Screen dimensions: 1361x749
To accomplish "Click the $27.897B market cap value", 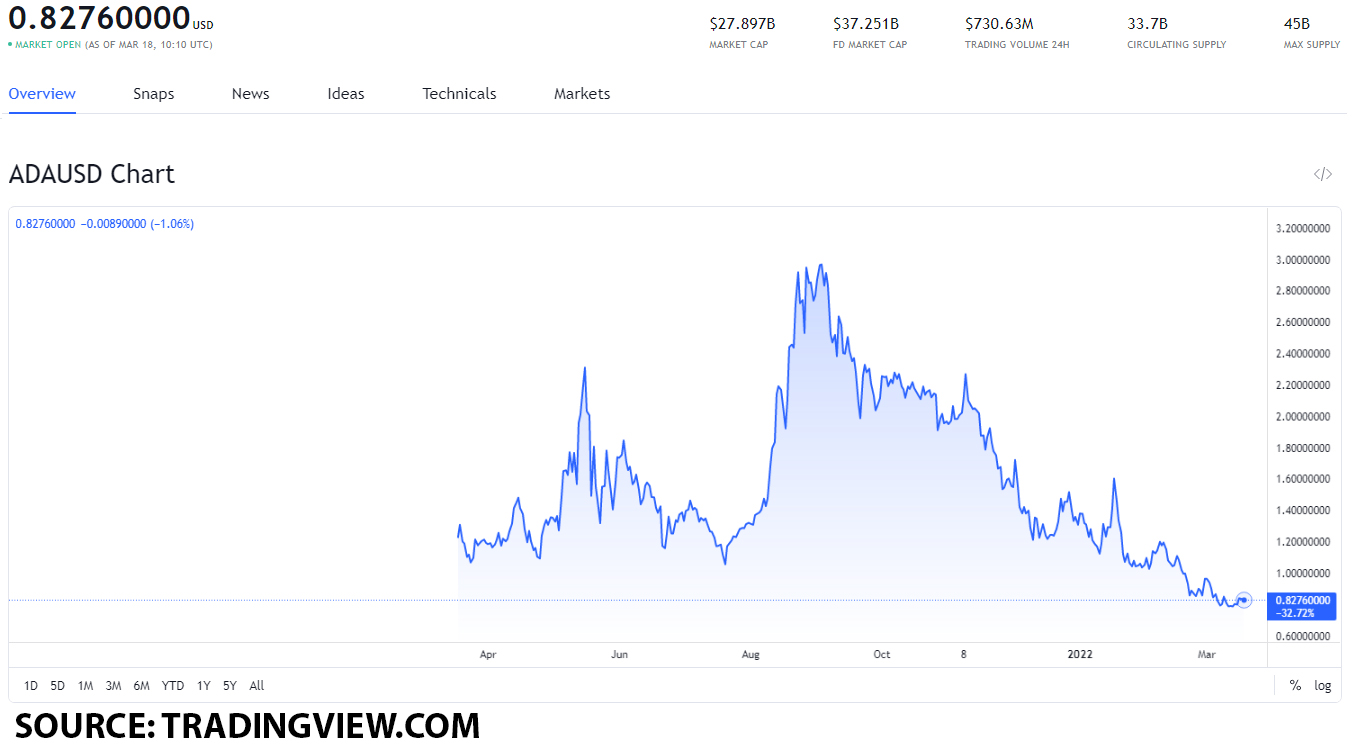I will (x=742, y=23).
